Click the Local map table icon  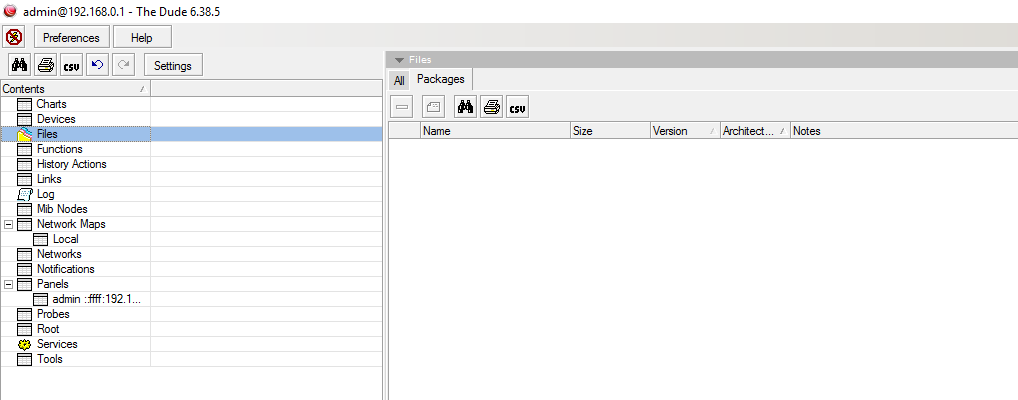40,239
